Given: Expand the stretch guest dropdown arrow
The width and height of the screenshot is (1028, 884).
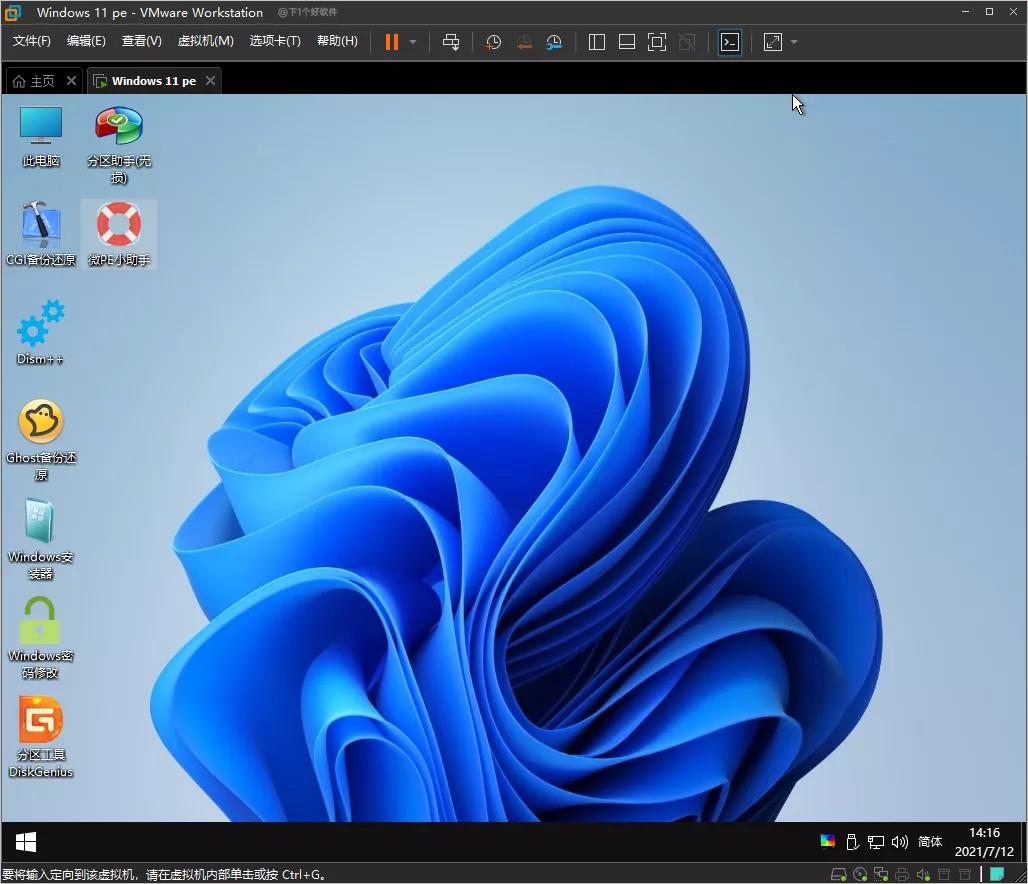Looking at the screenshot, I should (x=794, y=42).
